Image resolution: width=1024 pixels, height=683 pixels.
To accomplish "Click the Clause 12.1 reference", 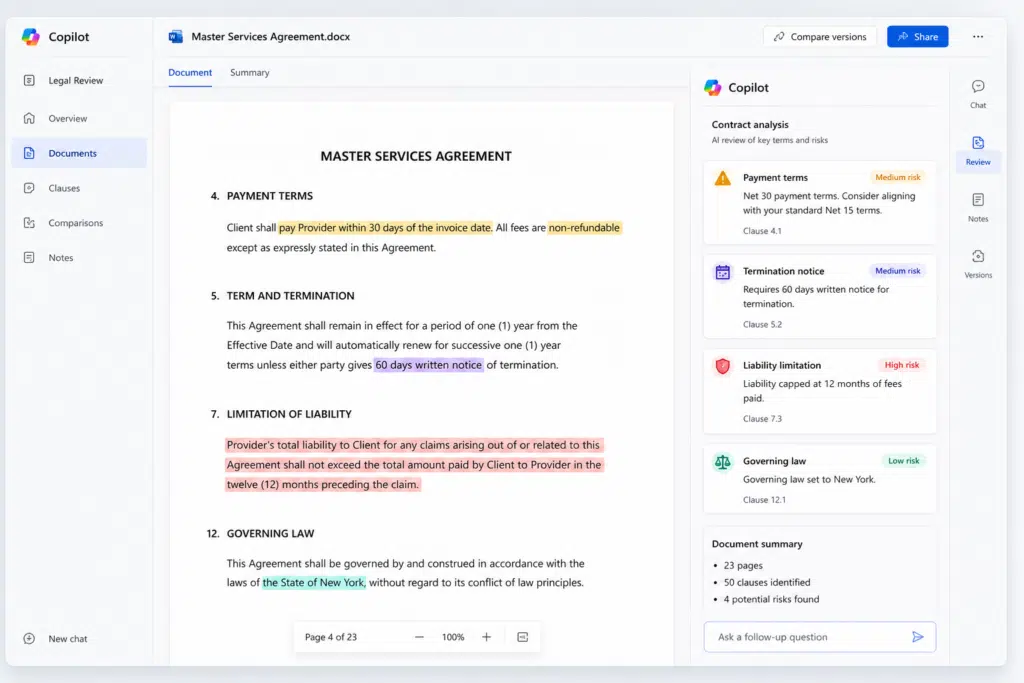I will [764, 500].
